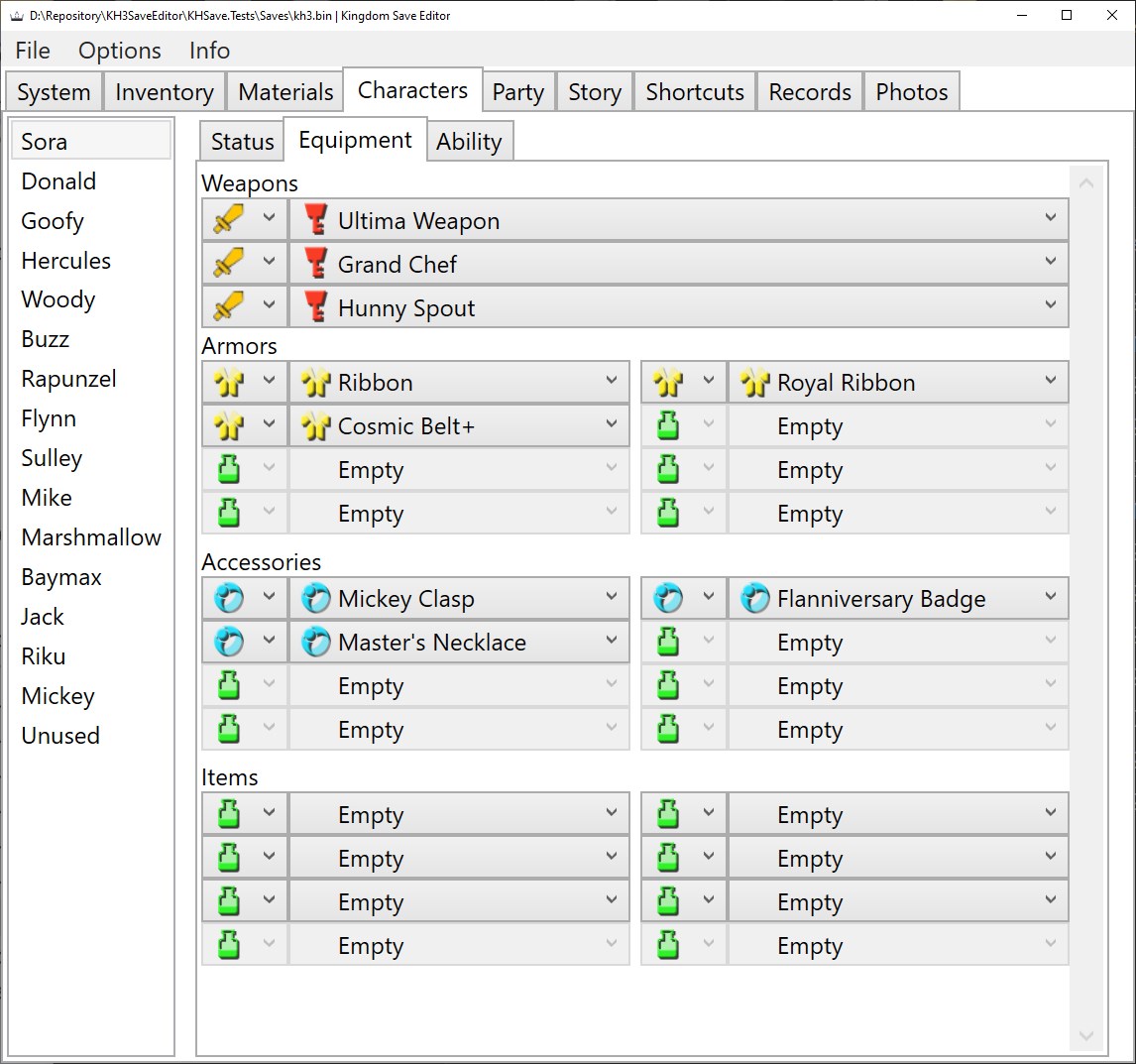The width and height of the screenshot is (1136, 1064).
Task: Click accessory ring icon beside Master's Necklace
Action: [x=229, y=643]
